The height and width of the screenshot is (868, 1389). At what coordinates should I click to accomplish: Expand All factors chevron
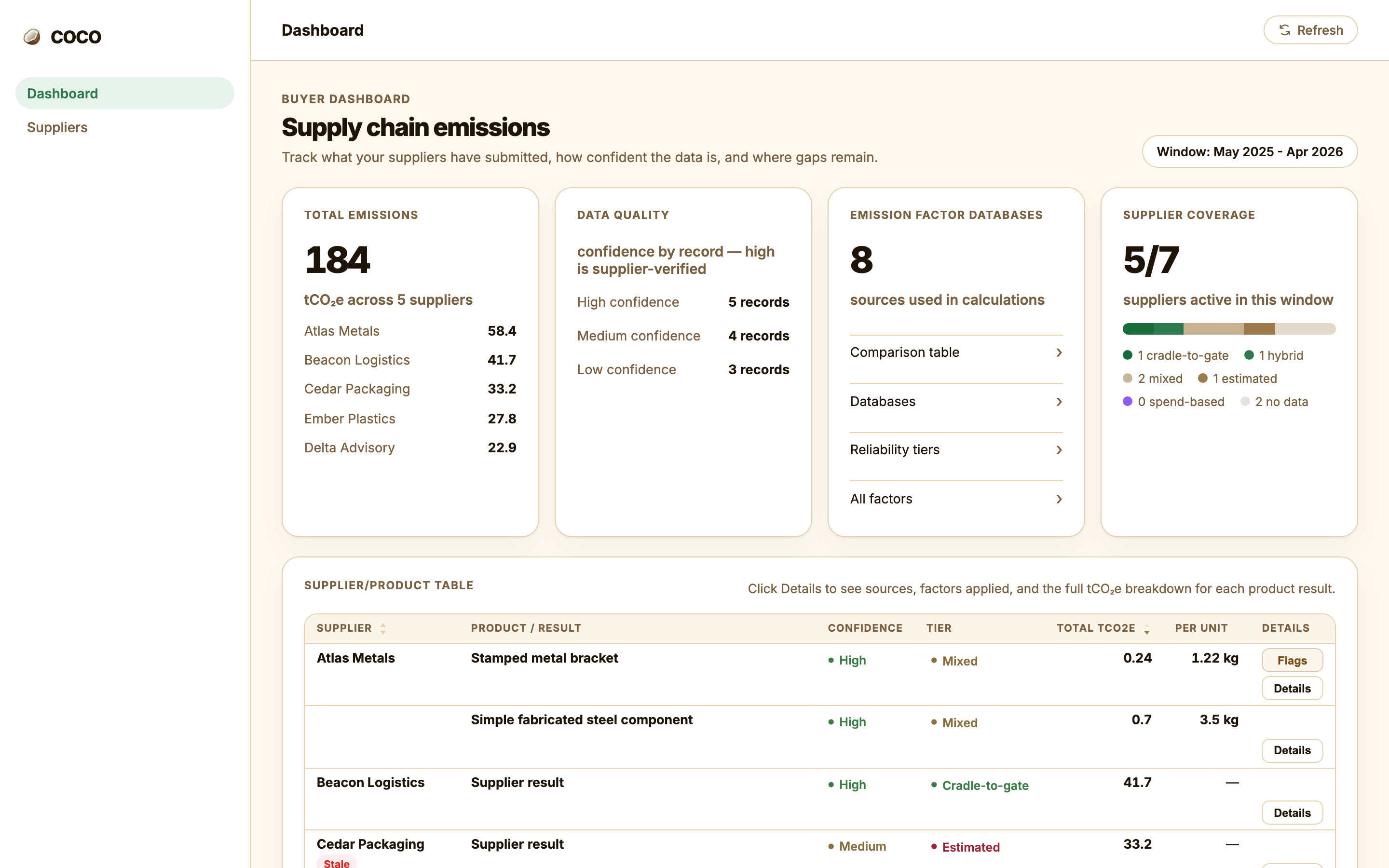[1059, 499]
